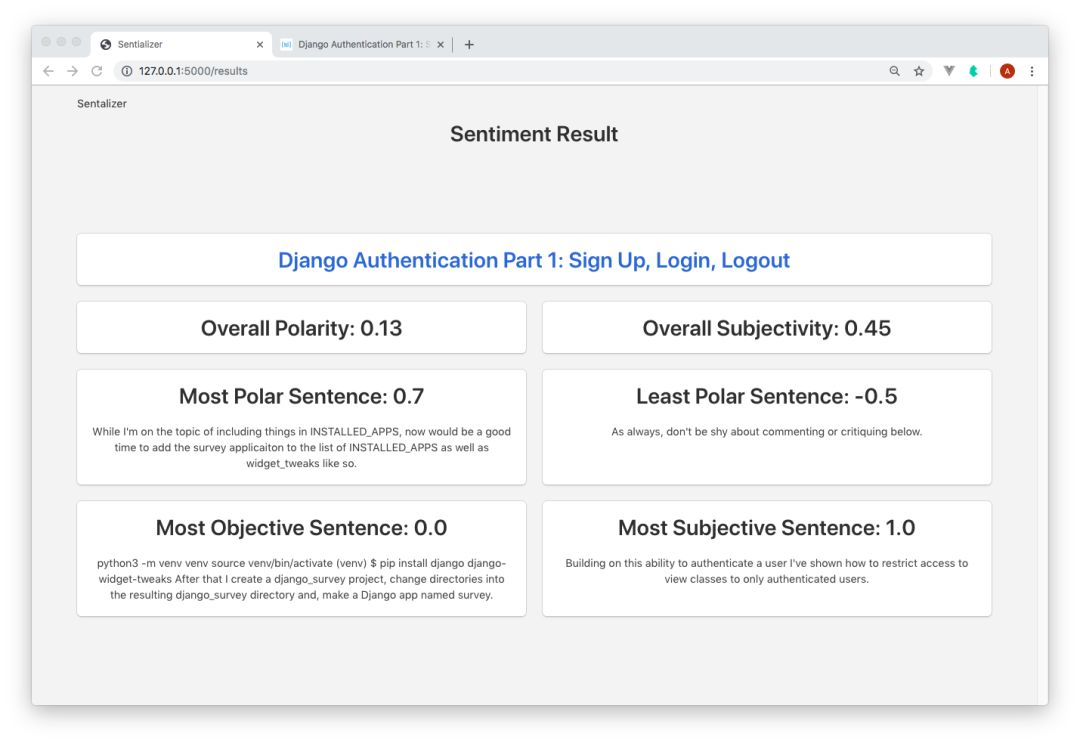Open Chrome's three-dot menu
Screen dimensions: 1080x743
[x=1032, y=71]
